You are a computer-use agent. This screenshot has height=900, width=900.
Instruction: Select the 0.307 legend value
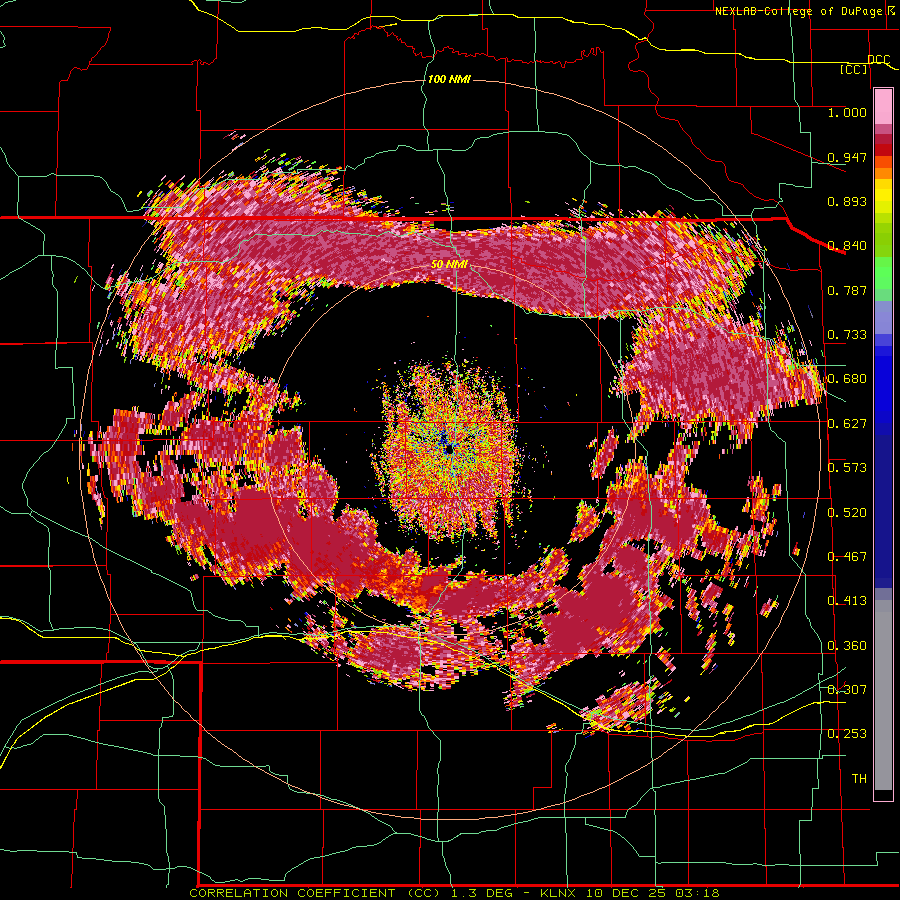847,690
